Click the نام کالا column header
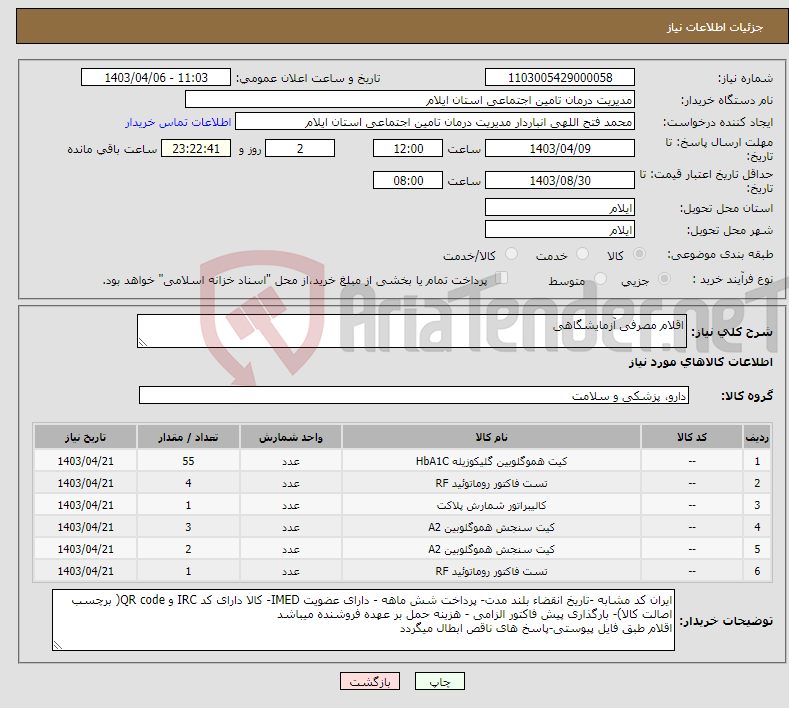This screenshot has height=708, width=789. pos(491,437)
